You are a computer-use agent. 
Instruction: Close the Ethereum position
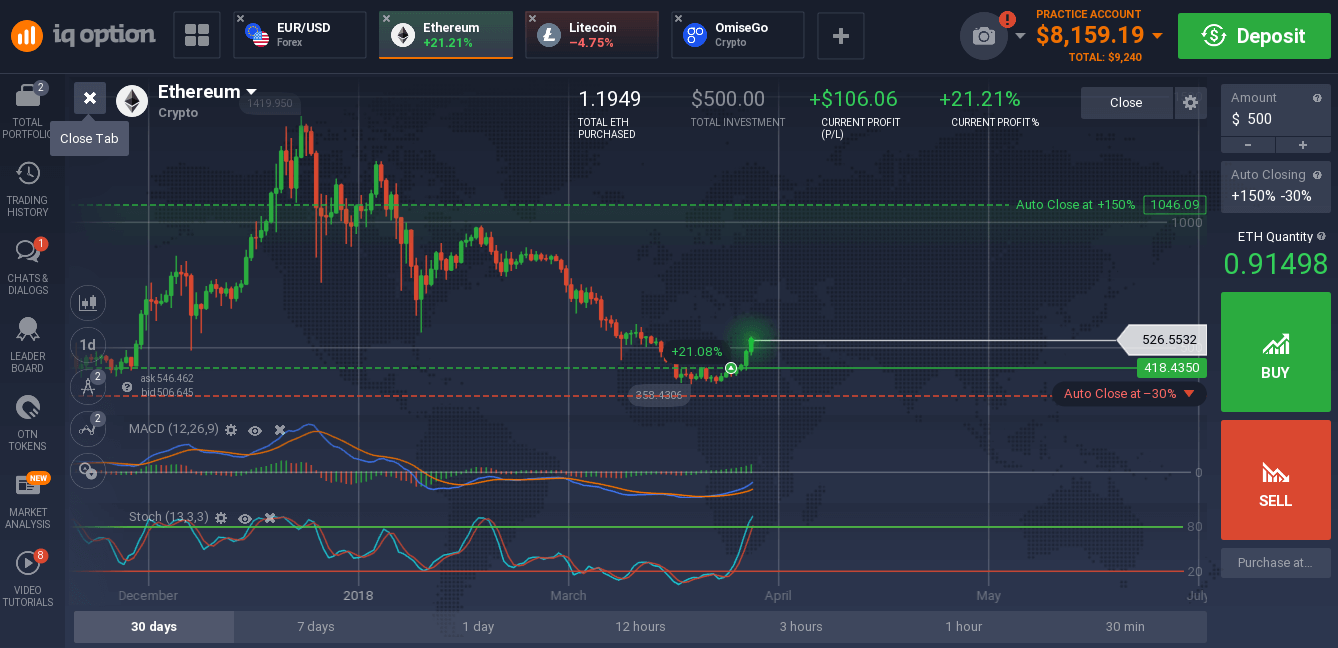[1126, 102]
